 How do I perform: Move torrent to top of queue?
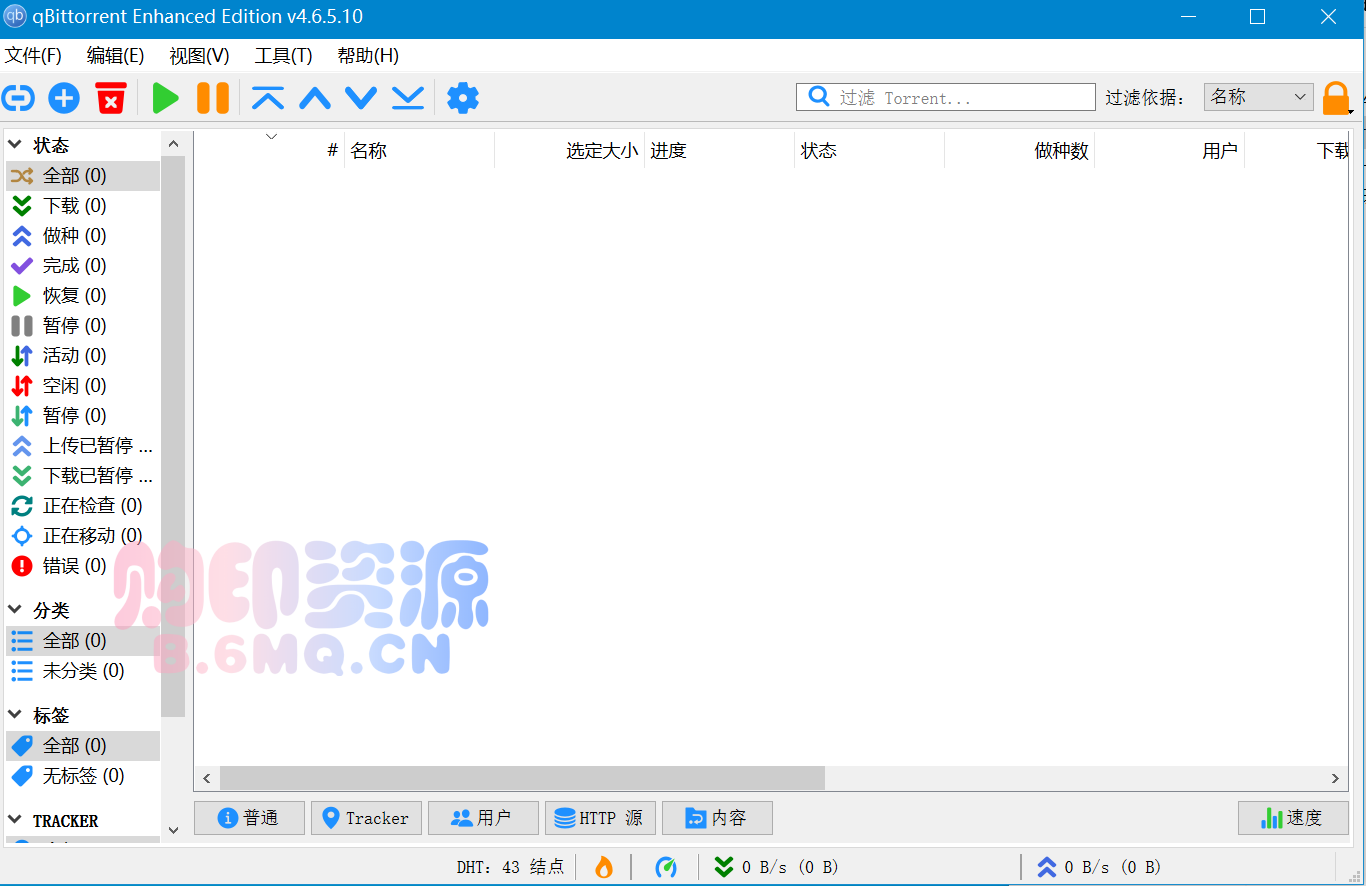click(x=268, y=98)
